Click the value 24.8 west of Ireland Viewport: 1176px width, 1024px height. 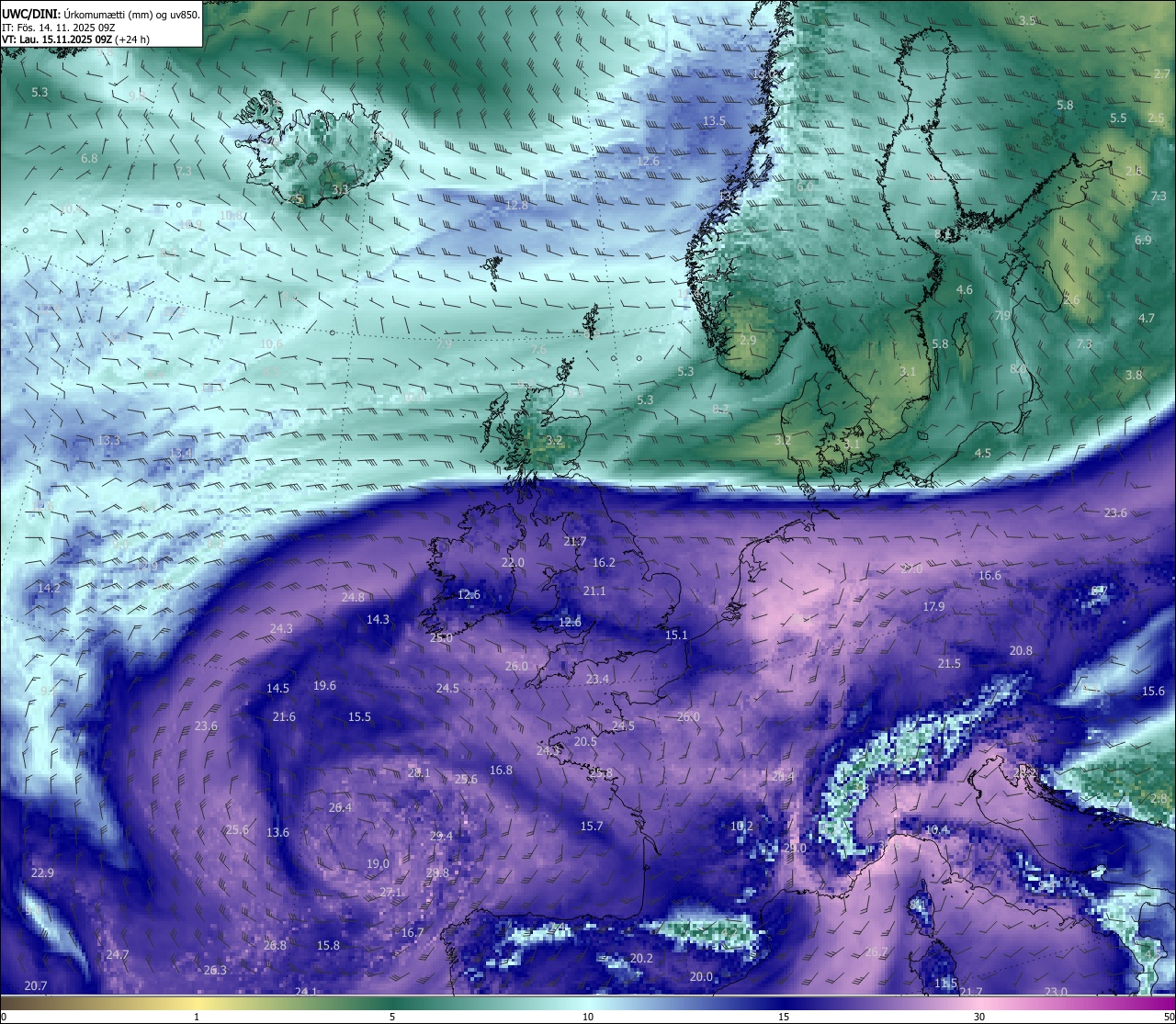tap(353, 597)
